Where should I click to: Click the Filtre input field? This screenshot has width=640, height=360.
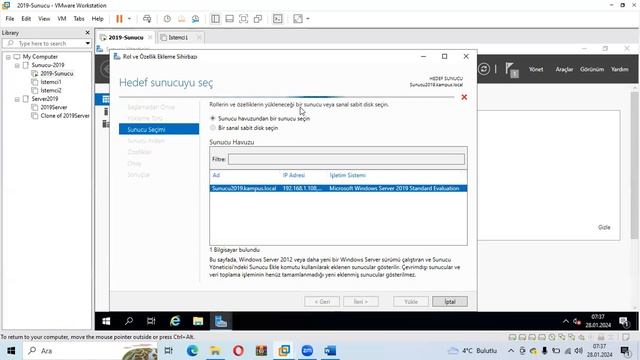[346, 159]
